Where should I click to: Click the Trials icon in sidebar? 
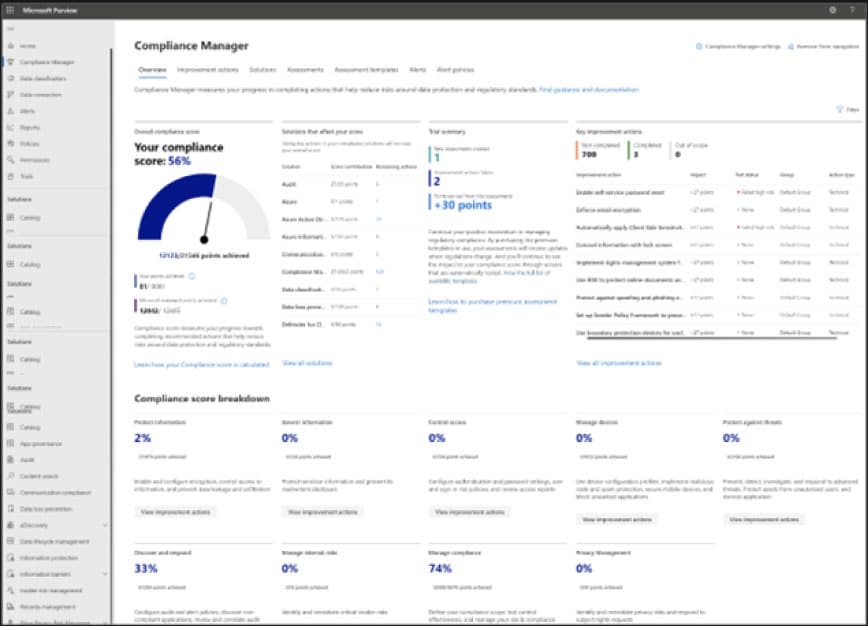coord(11,177)
